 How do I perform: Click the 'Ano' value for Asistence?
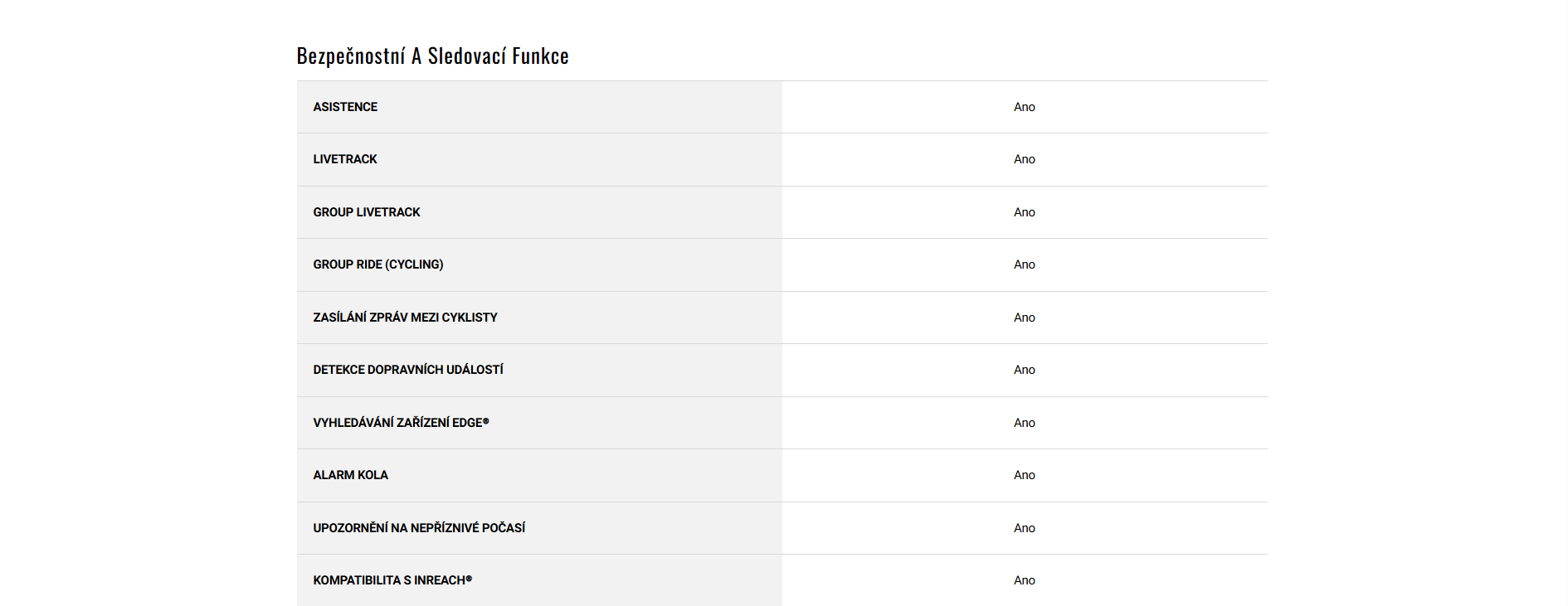coord(1024,107)
